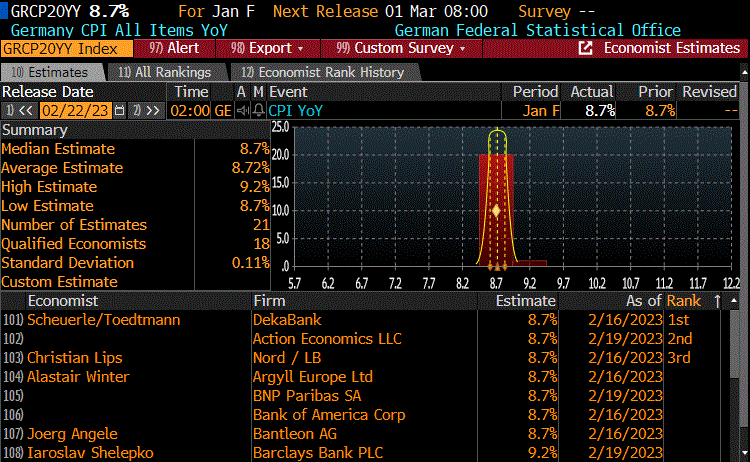Sort by the Rank column header
The image size is (750, 462).
(684, 301)
